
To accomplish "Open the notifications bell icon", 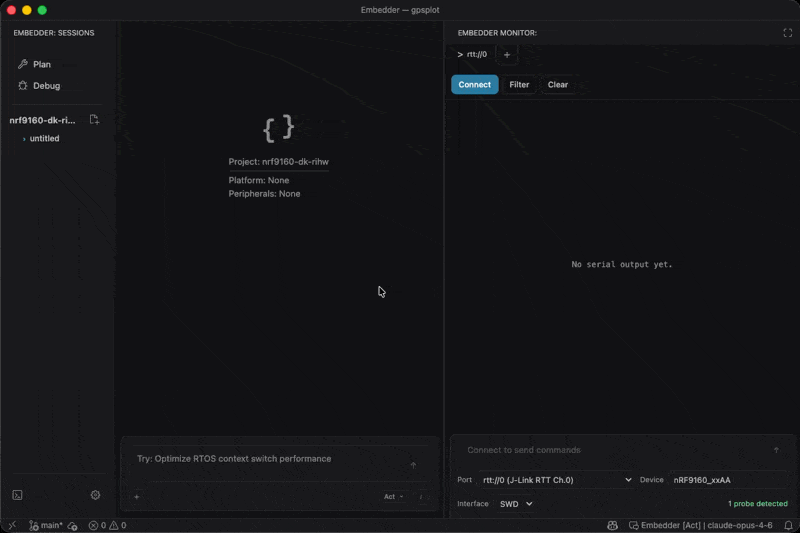I will (x=789, y=525).
